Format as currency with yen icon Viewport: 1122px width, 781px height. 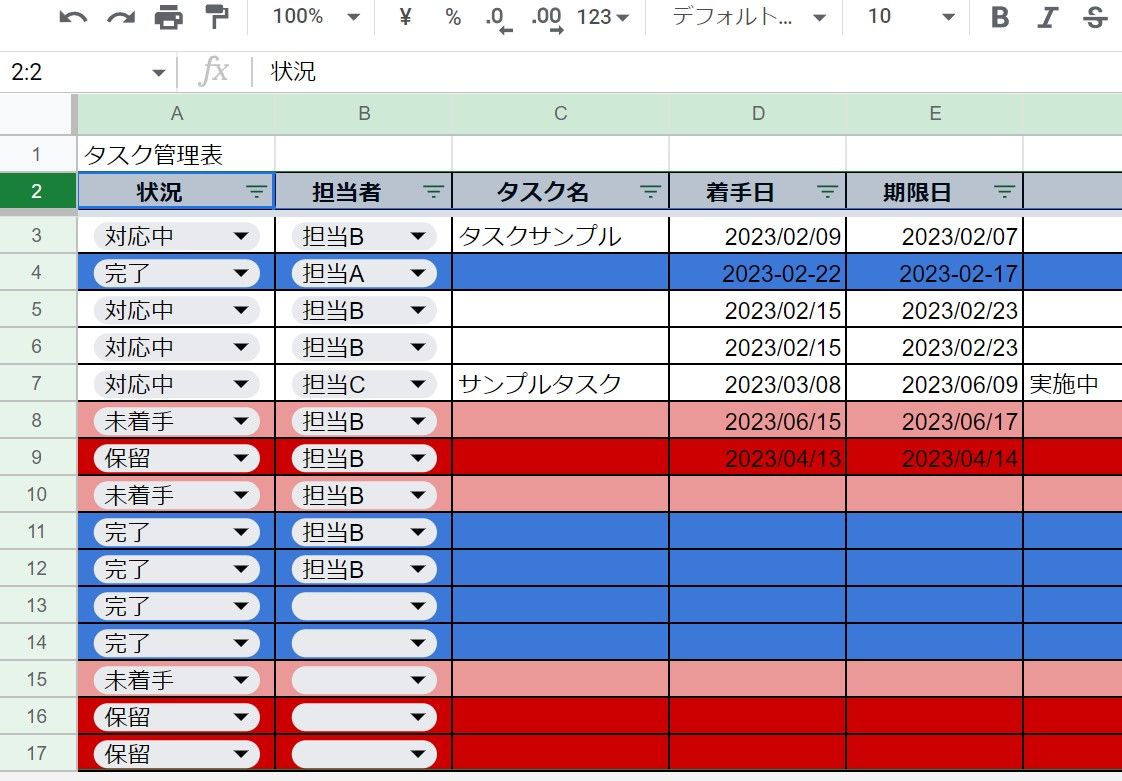coord(405,16)
